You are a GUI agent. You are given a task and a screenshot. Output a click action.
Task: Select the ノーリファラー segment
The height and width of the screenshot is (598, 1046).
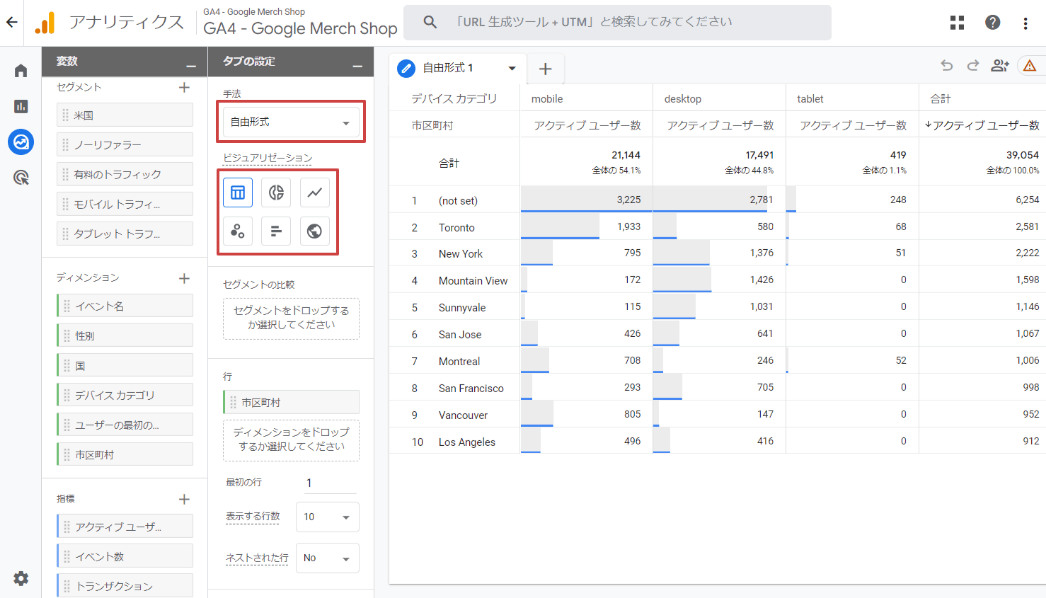pyautogui.click(x=125, y=145)
